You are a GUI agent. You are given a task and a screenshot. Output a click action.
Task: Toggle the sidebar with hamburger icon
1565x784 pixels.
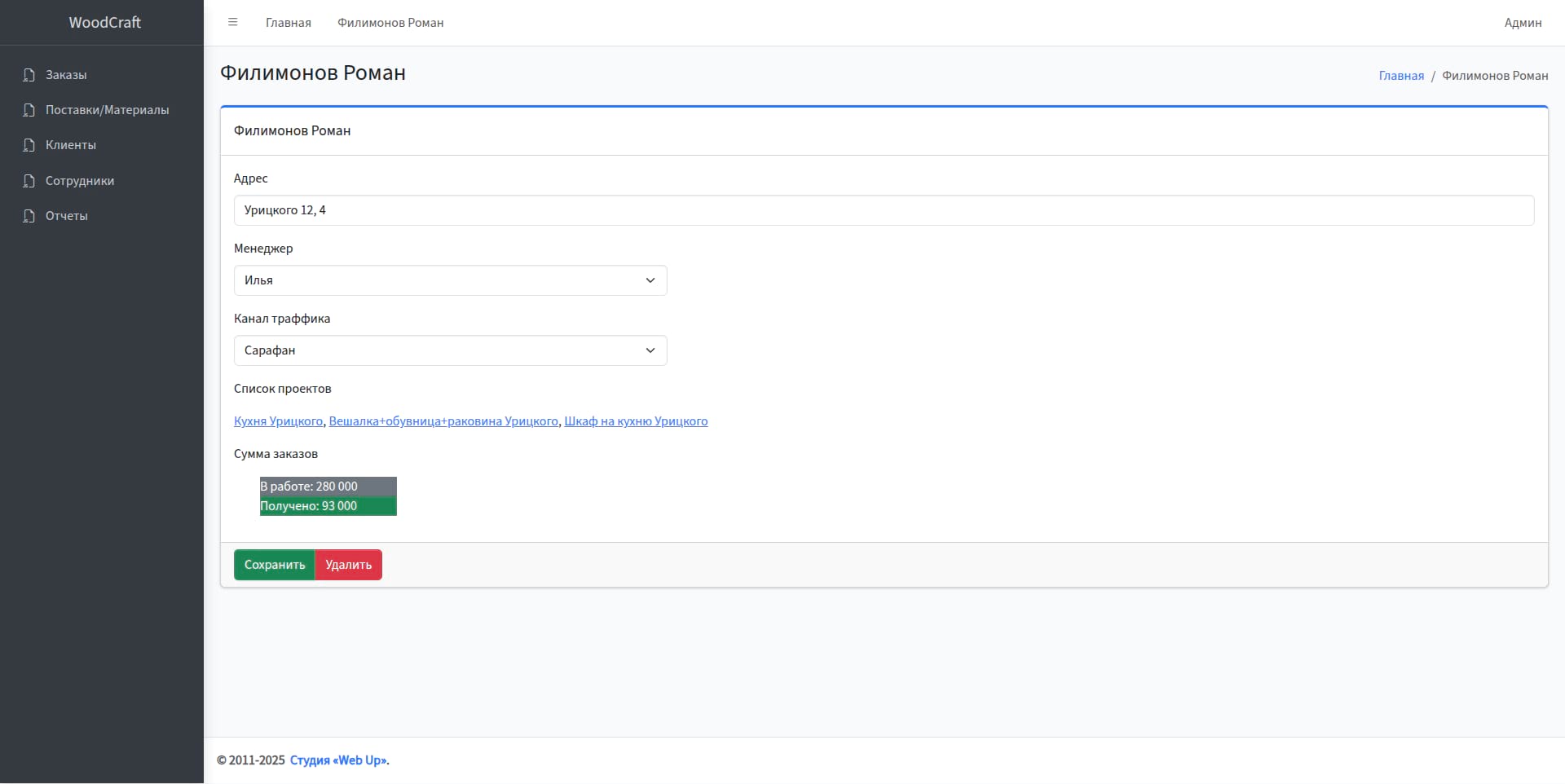coord(232,23)
